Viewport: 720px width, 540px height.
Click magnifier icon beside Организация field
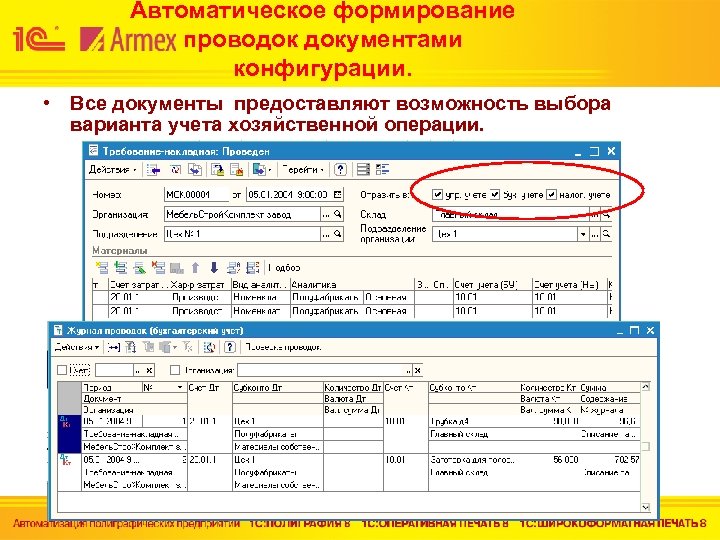(x=338, y=214)
